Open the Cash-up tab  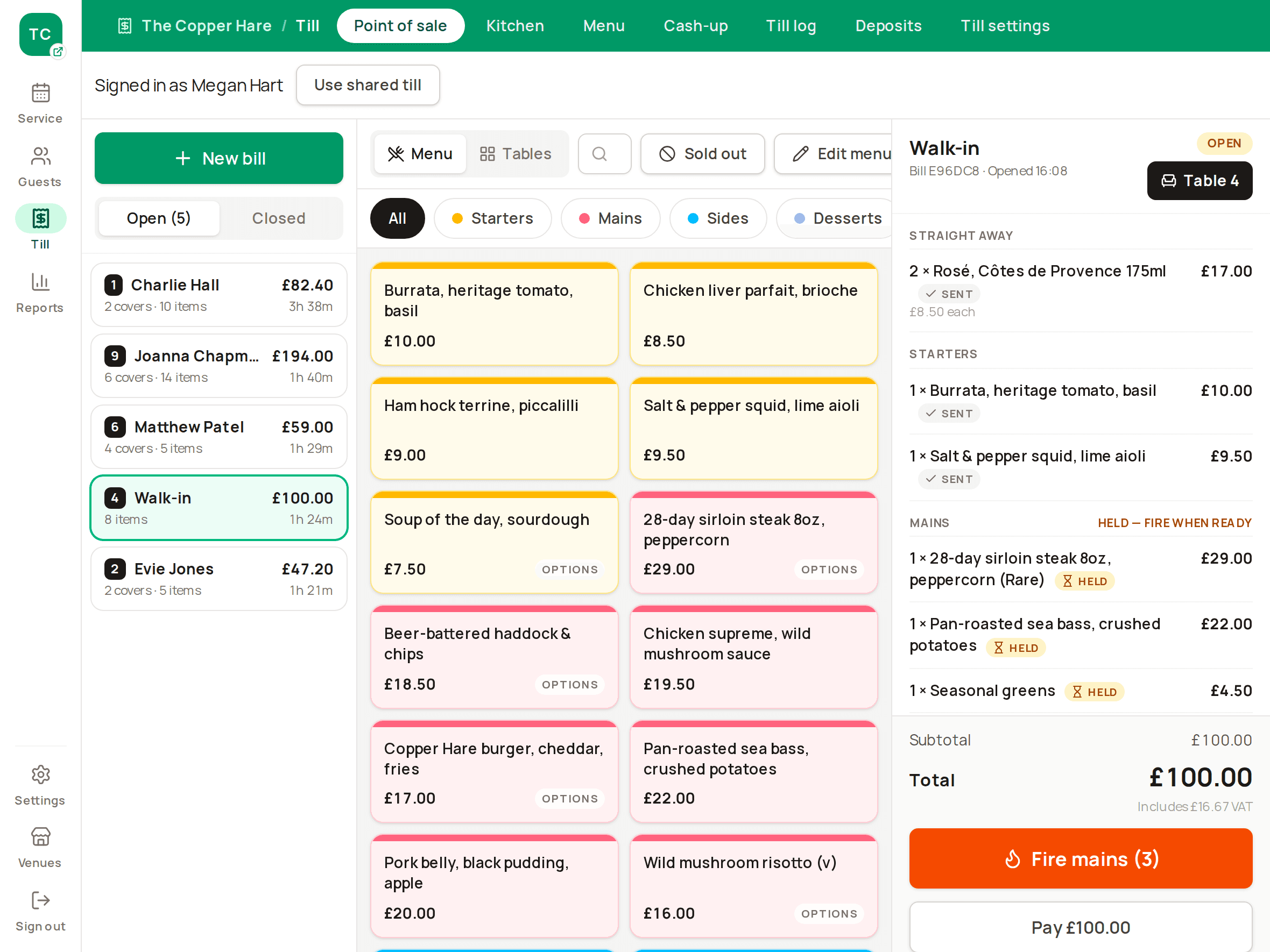tap(695, 26)
